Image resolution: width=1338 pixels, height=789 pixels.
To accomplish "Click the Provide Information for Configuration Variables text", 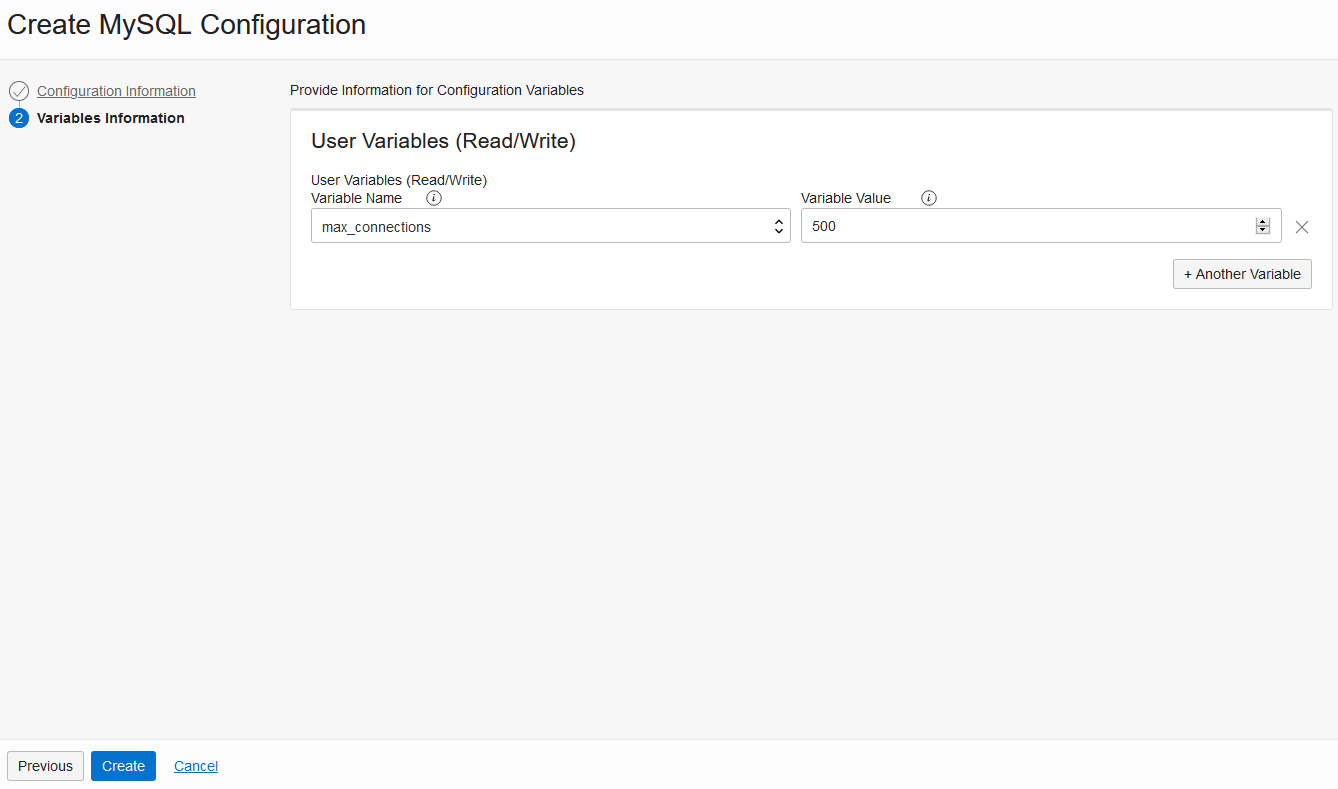I will point(437,90).
